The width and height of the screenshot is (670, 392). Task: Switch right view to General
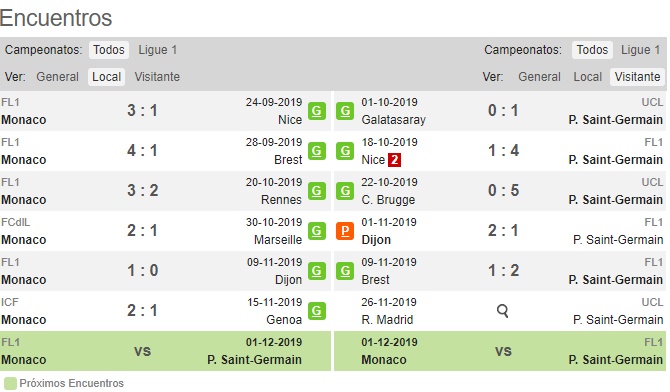(539, 77)
